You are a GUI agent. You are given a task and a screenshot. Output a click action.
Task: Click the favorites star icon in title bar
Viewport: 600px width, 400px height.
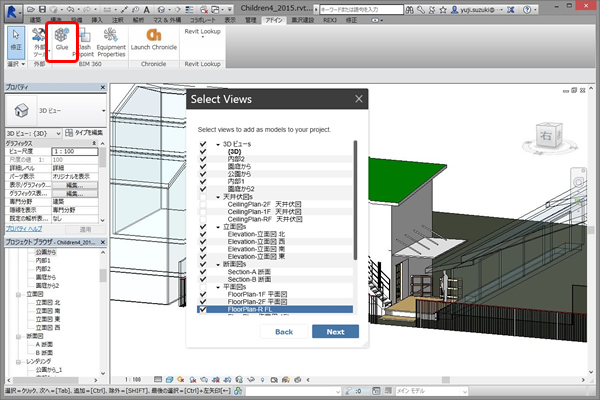click(x=443, y=10)
